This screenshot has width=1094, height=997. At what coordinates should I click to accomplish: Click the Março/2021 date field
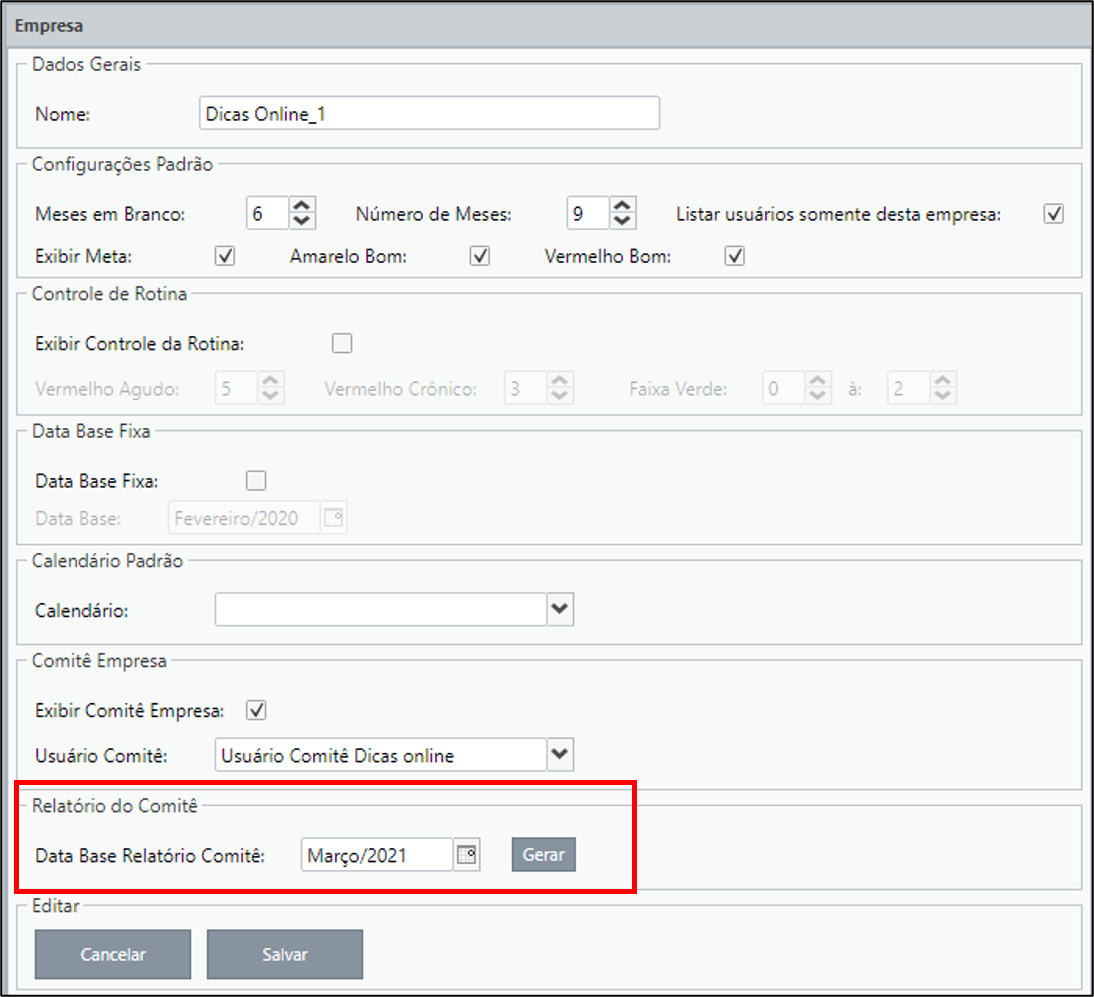tap(377, 855)
